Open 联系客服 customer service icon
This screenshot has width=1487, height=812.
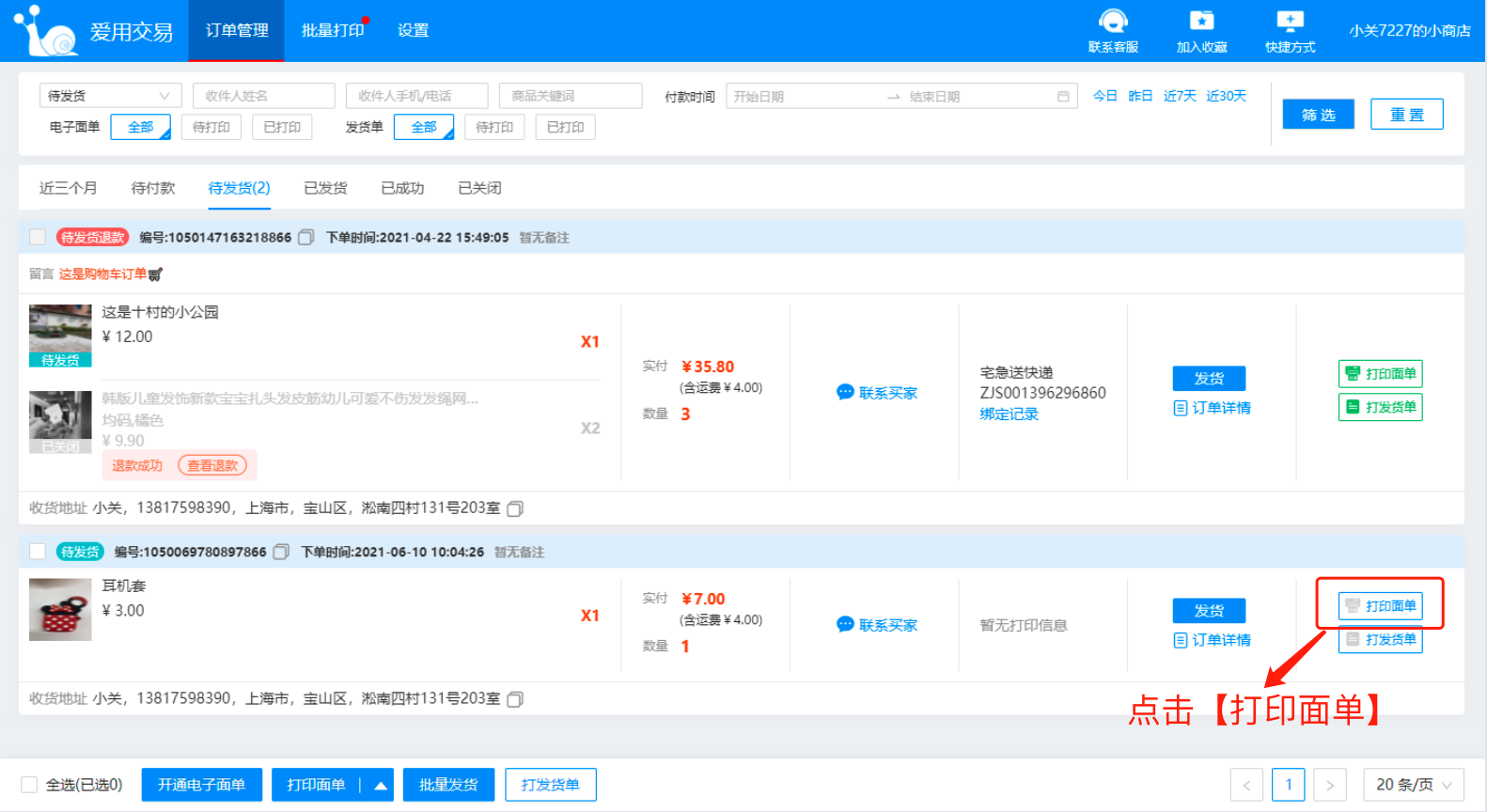(1113, 22)
